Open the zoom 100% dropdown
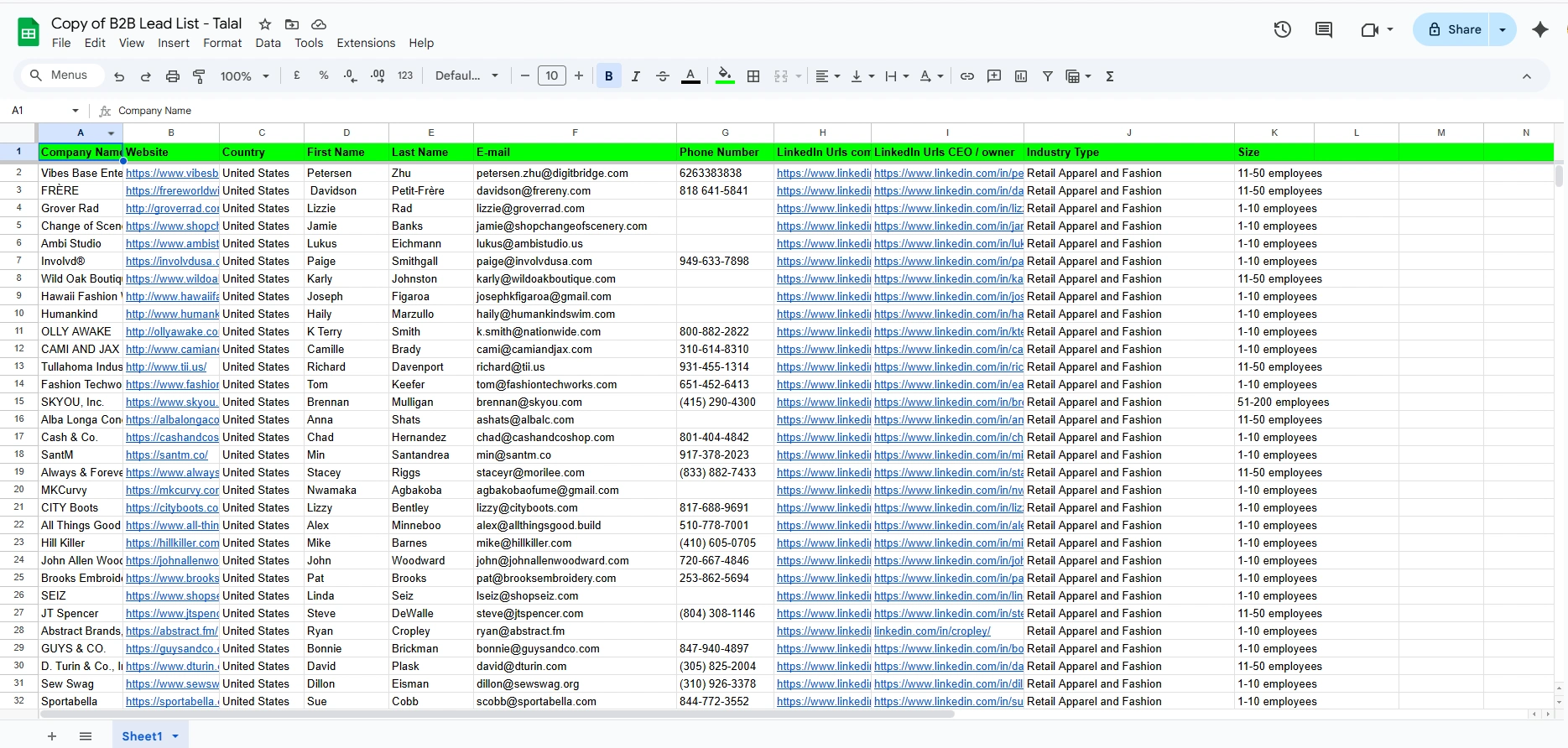The height and width of the screenshot is (748, 1568). (245, 76)
